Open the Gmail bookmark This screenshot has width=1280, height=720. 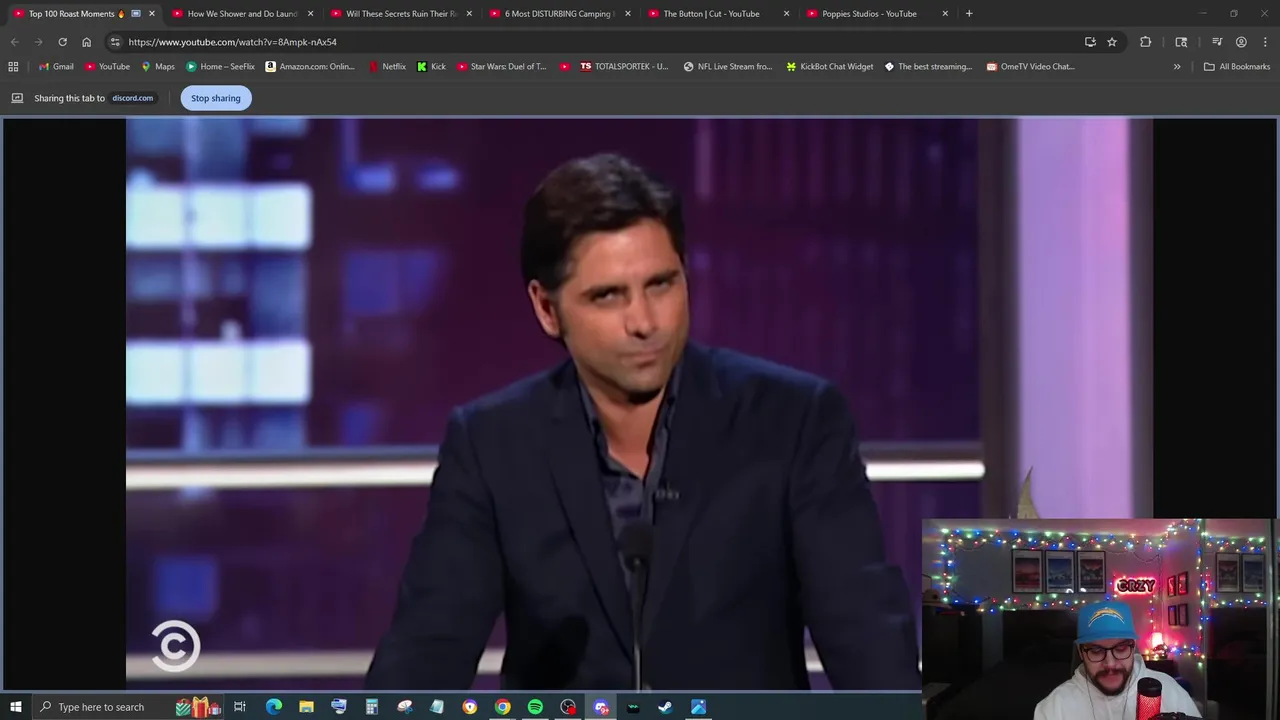pyautogui.click(x=56, y=67)
